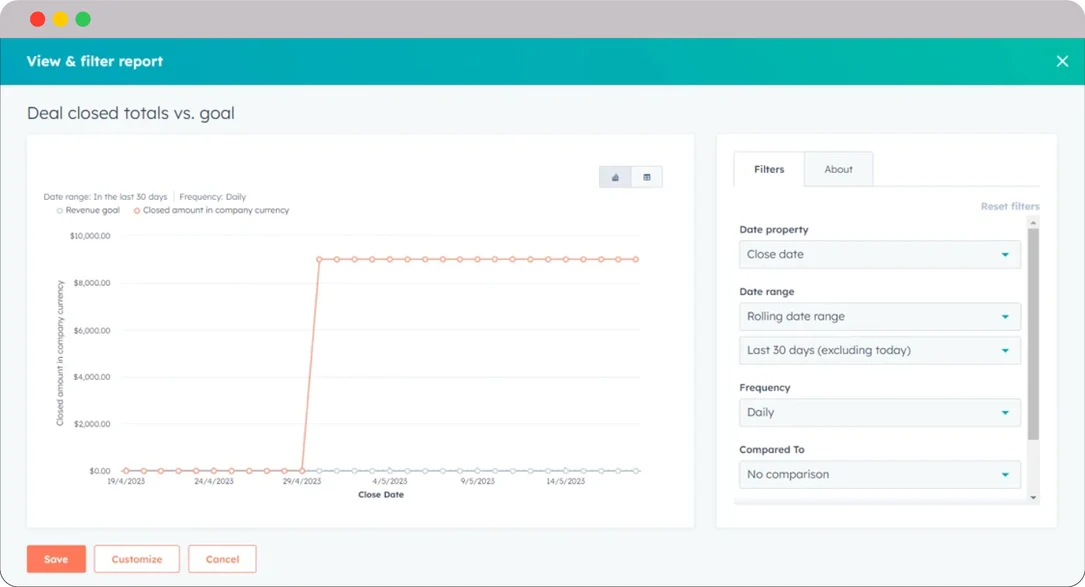
Task: Click the 14/5/2023 x-axis label
Action: (x=565, y=481)
